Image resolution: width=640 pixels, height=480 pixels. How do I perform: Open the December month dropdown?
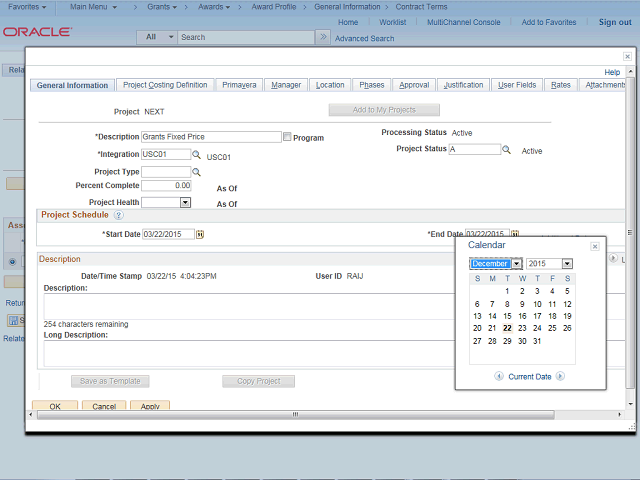[x=517, y=264]
